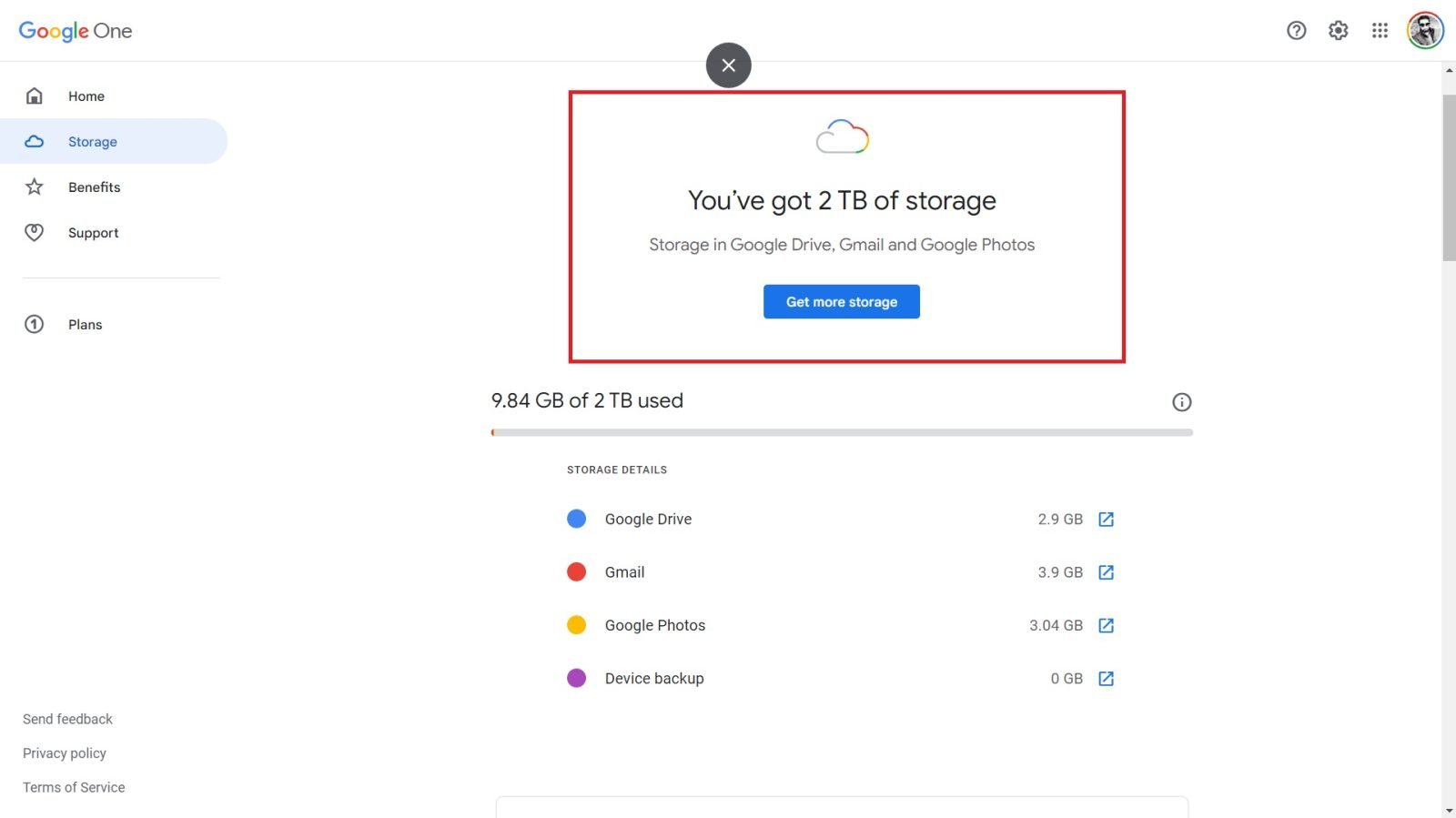Click the scrollbar down arrow
The height and width of the screenshot is (818, 1456).
click(x=1449, y=810)
